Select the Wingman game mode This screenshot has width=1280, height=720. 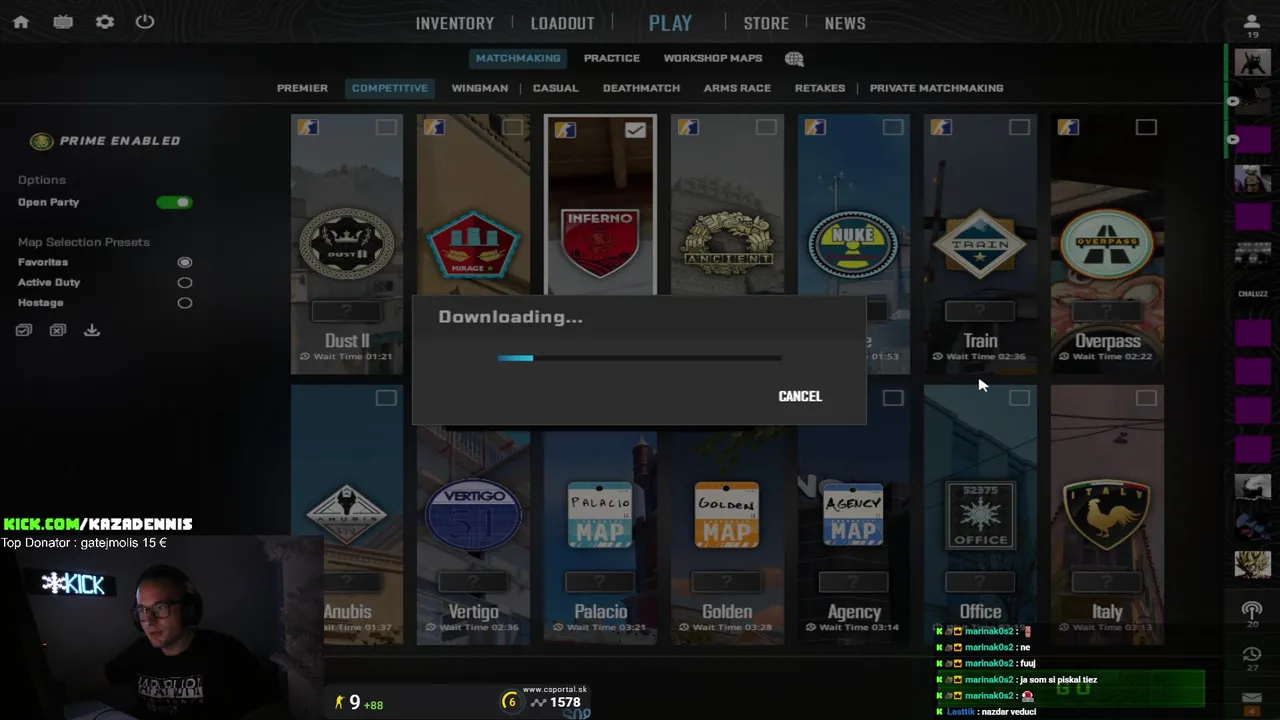pos(480,88)
